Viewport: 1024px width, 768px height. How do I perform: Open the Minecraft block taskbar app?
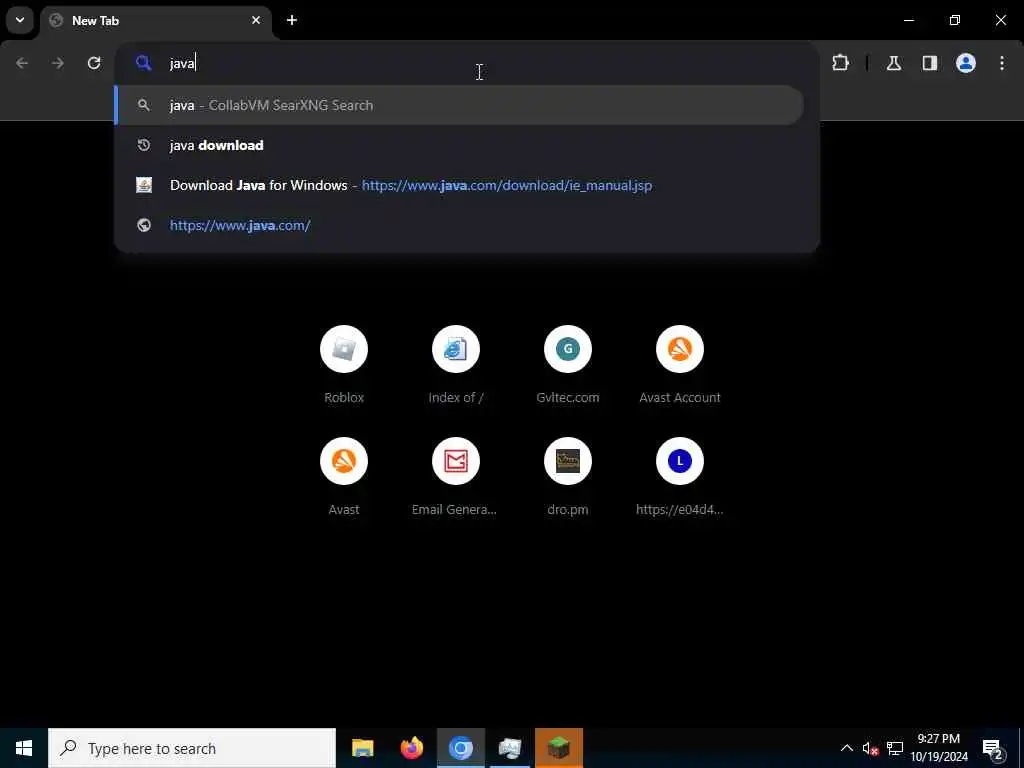[x=558, y=748]
